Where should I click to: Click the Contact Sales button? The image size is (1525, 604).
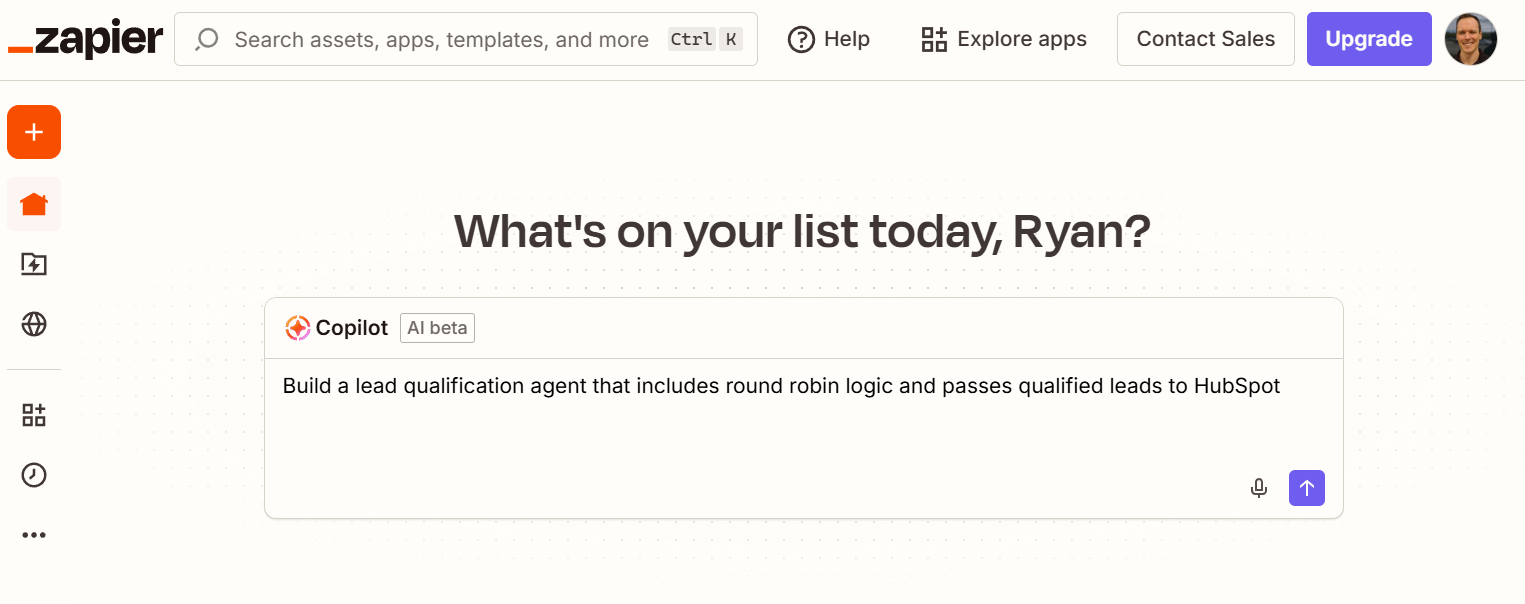pyautogui.click(x=1205, y=38)
